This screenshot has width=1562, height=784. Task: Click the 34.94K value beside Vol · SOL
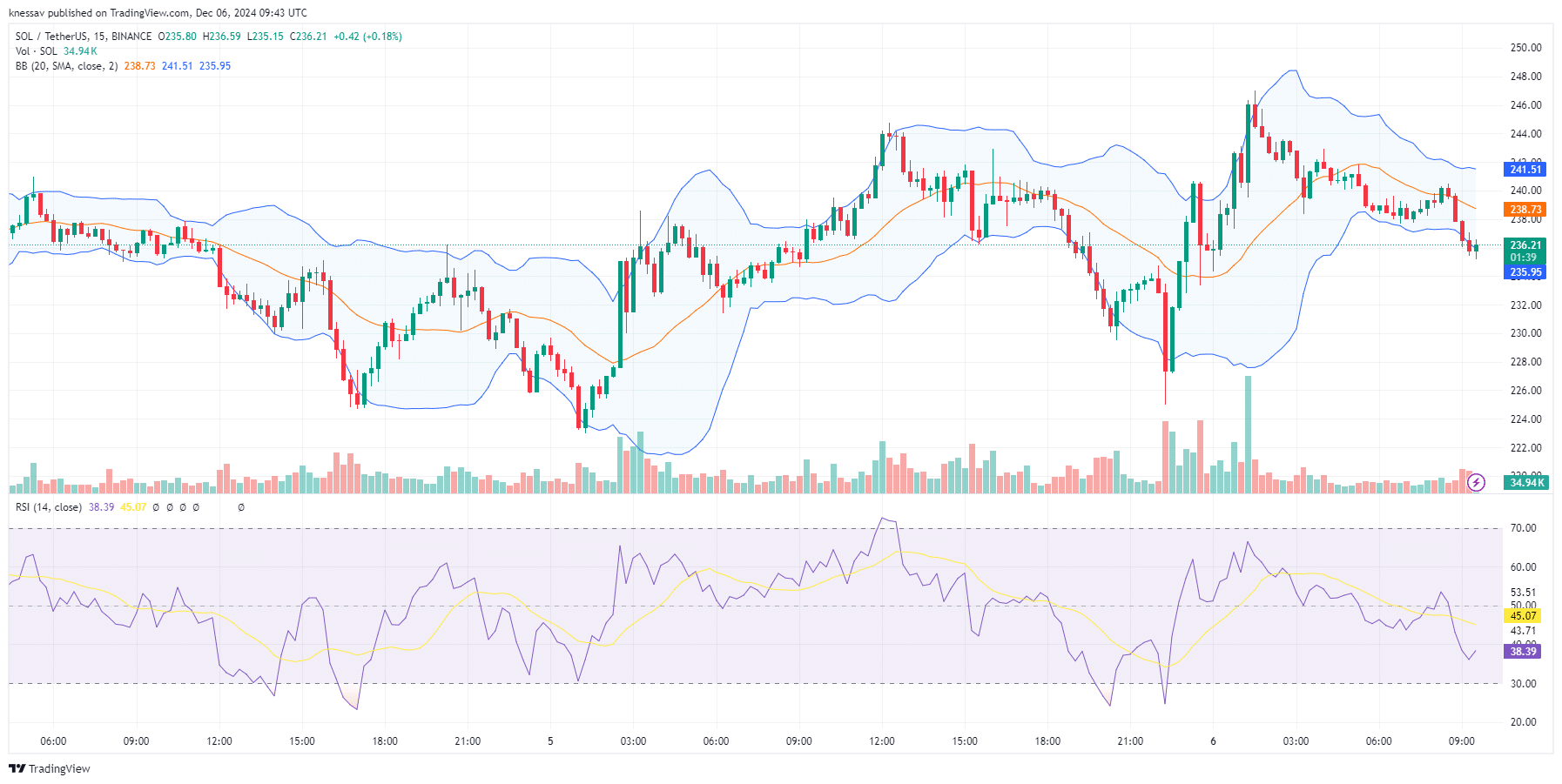(x=80, y=51)
